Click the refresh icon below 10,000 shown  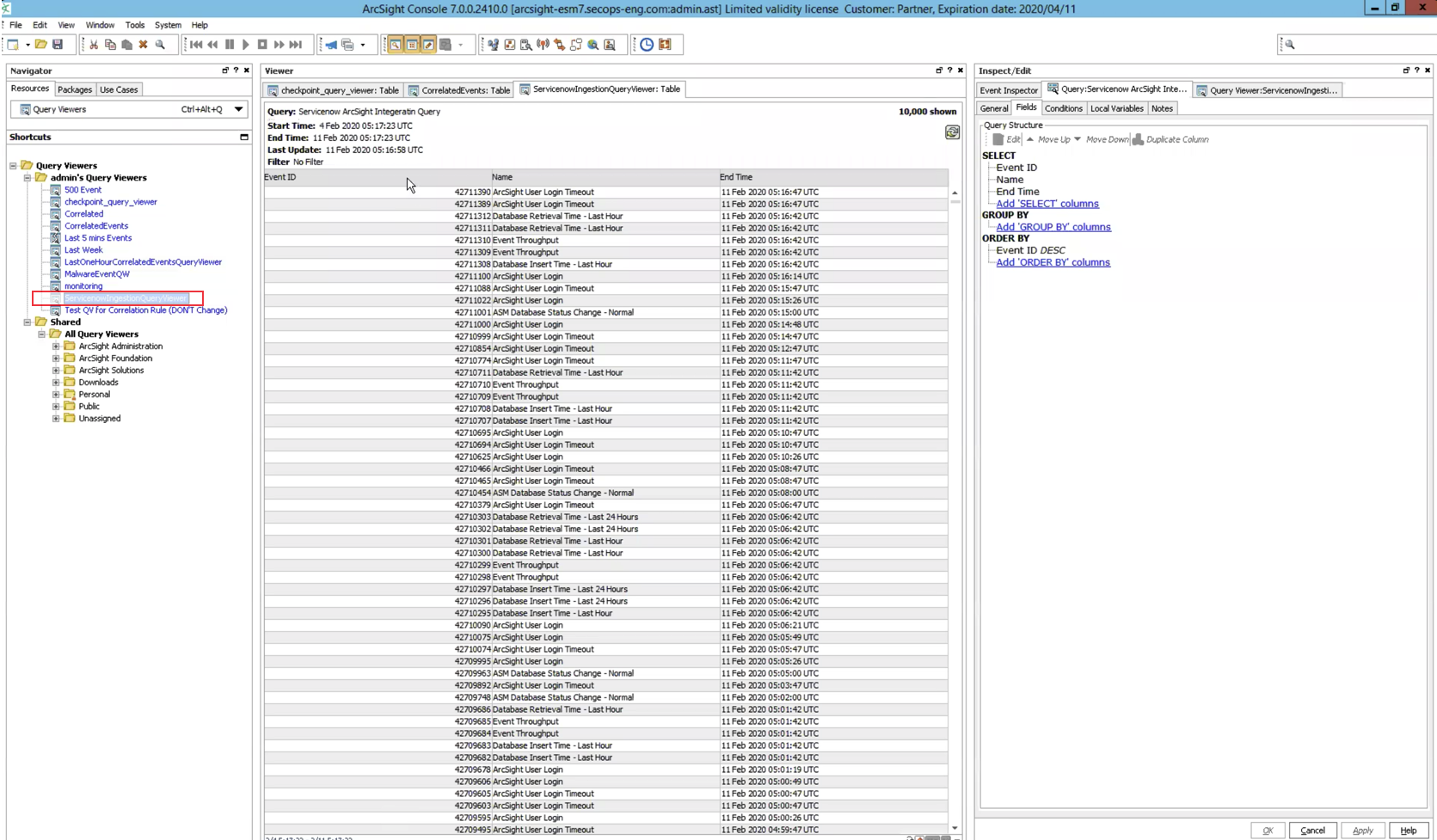click(952, 132)
